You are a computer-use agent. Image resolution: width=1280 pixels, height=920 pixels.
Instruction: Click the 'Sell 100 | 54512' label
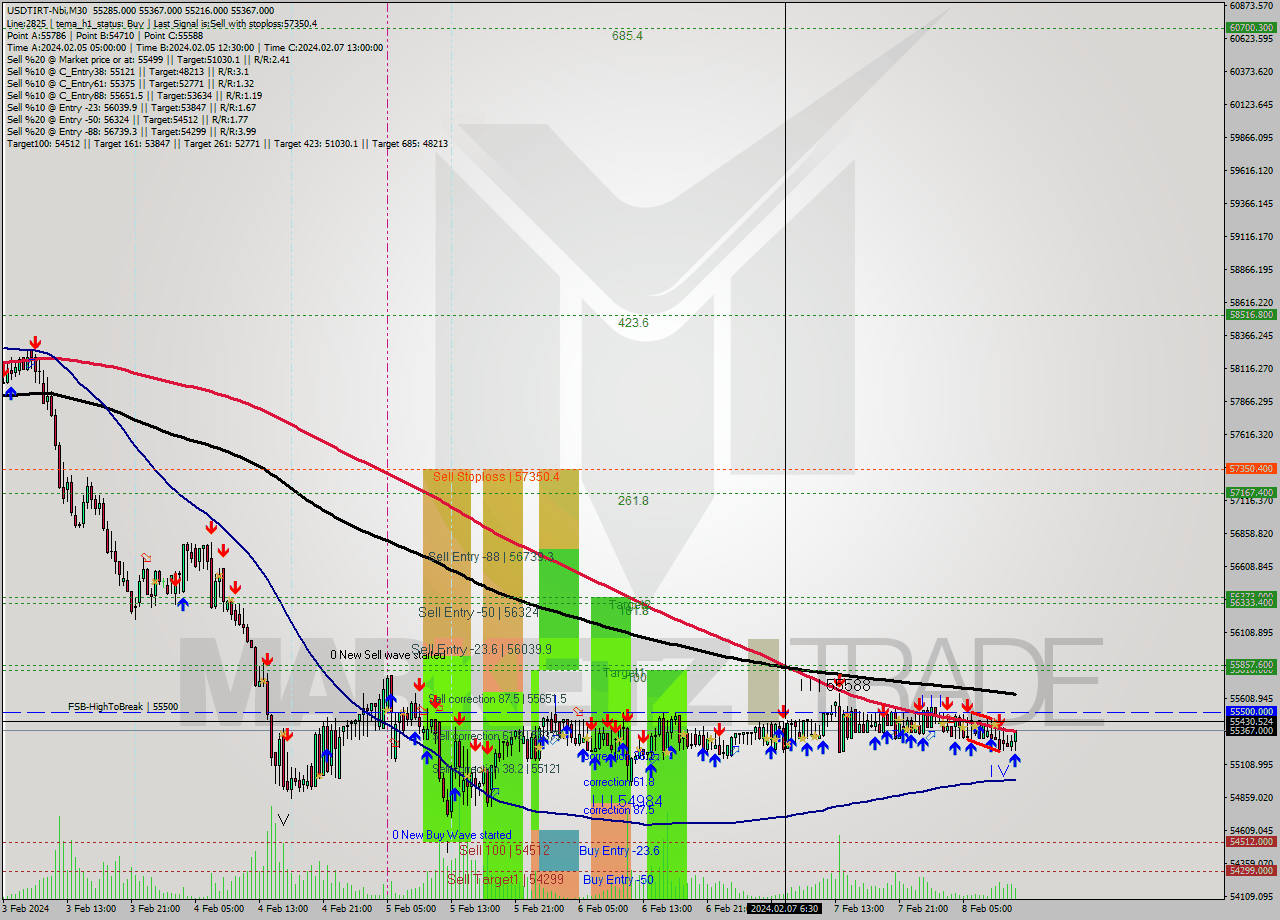point(504,850)
